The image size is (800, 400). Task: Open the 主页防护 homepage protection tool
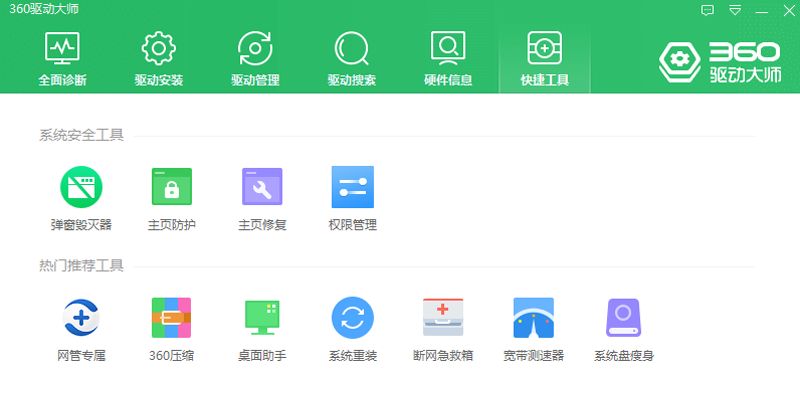point(171,198)
